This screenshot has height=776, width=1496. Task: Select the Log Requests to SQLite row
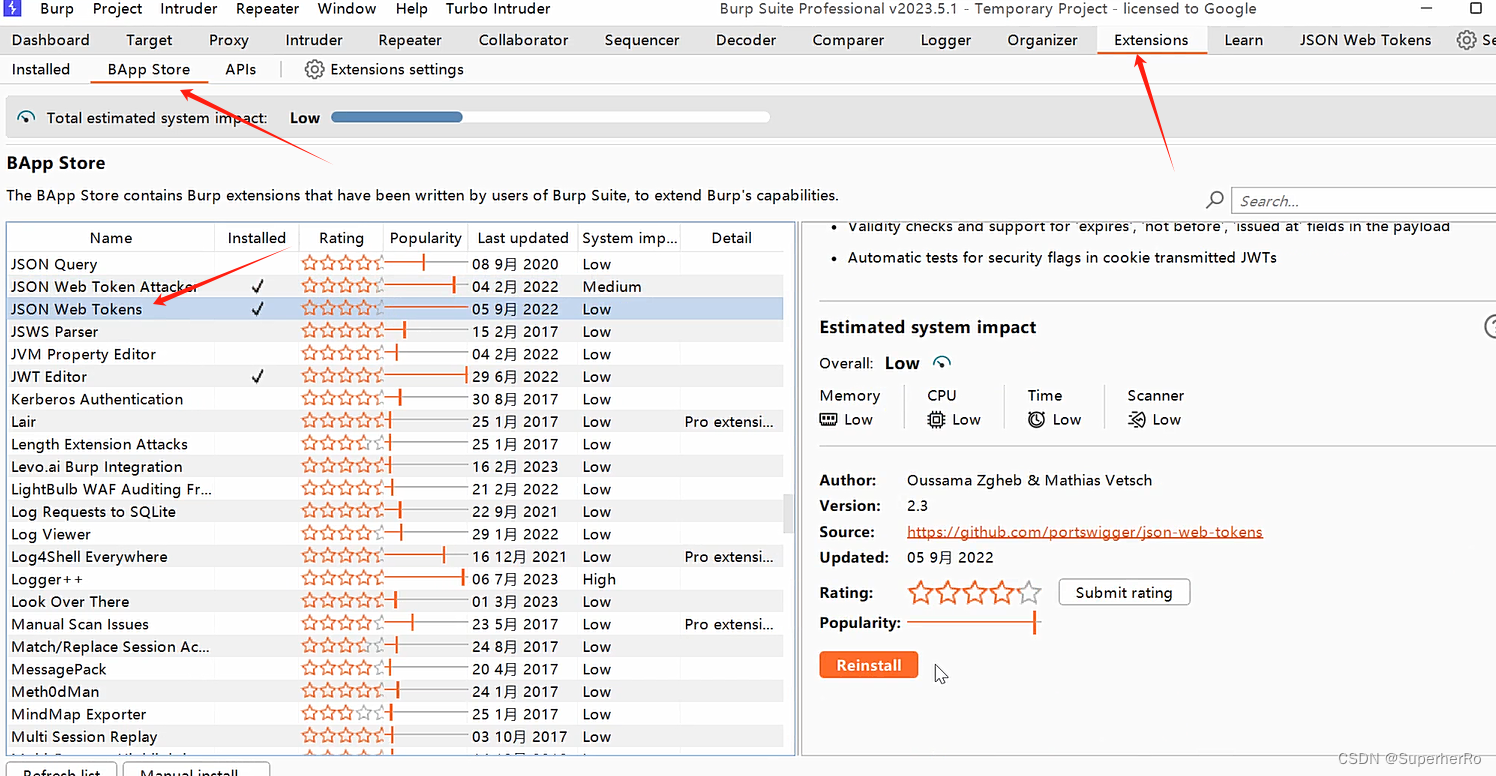tap(395, 511)
